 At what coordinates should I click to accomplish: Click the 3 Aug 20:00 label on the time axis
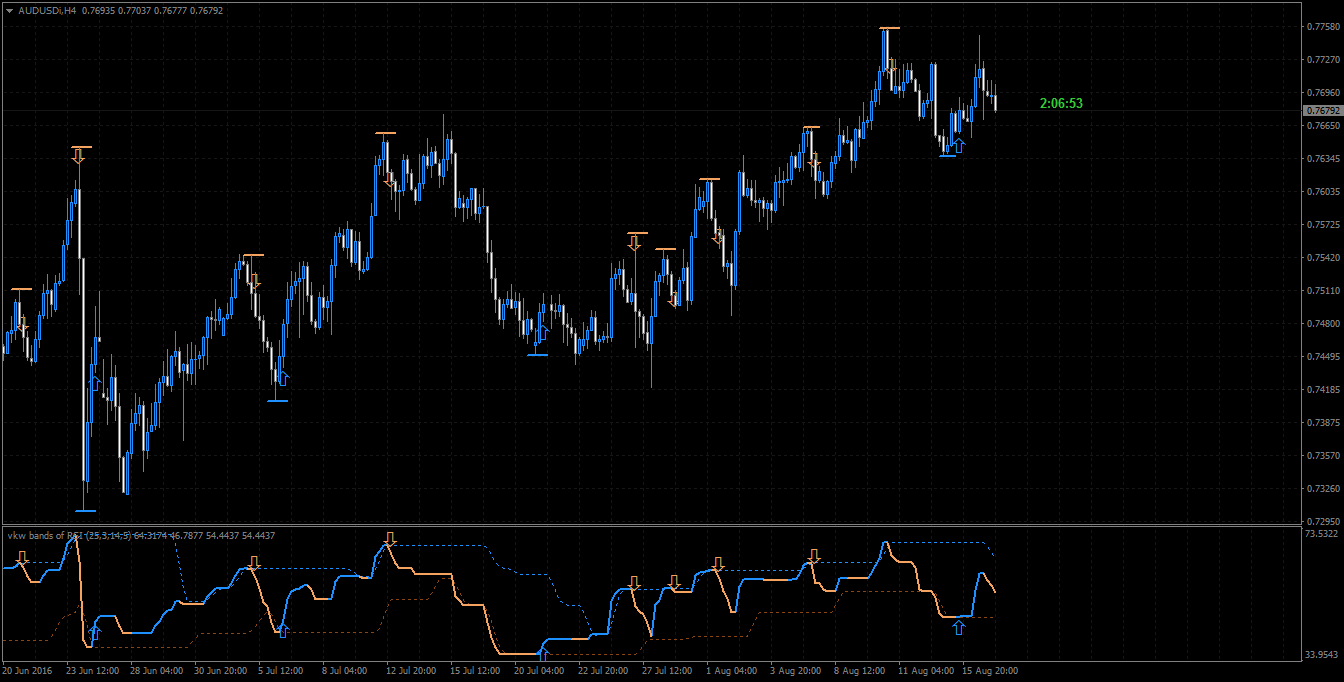pyautogui.click(x=796, y=670)
